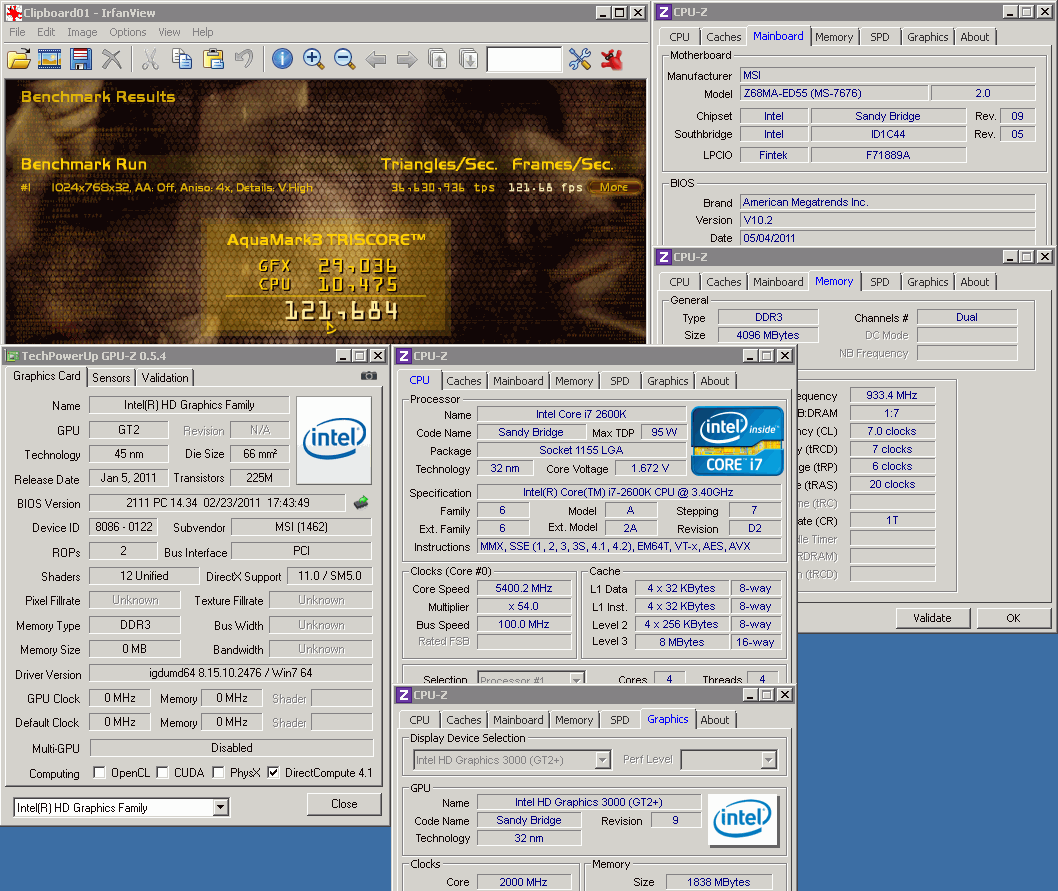Open the Edit menu in IrfanView
This screenshot has width=1058, height=891.
46,32
